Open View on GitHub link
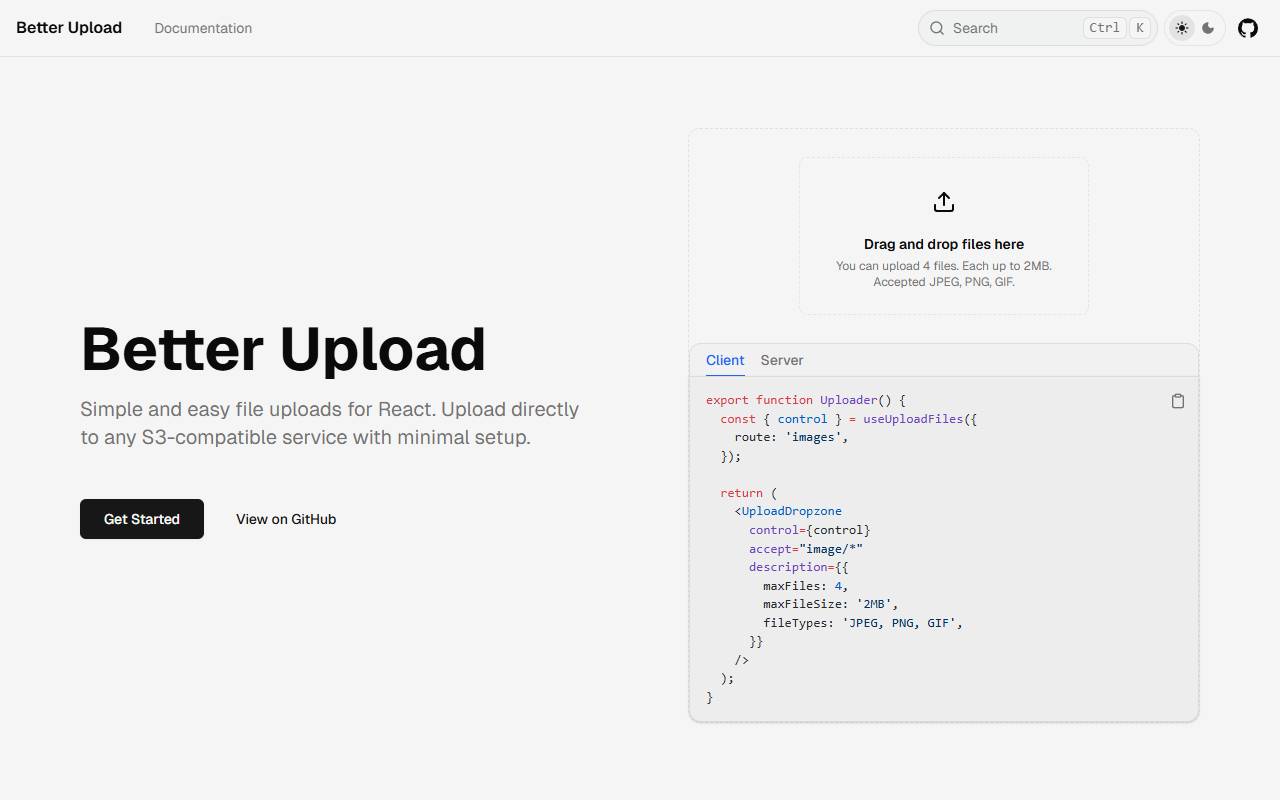This screenshot has height=800, width=1280. [x=286, y=519]
